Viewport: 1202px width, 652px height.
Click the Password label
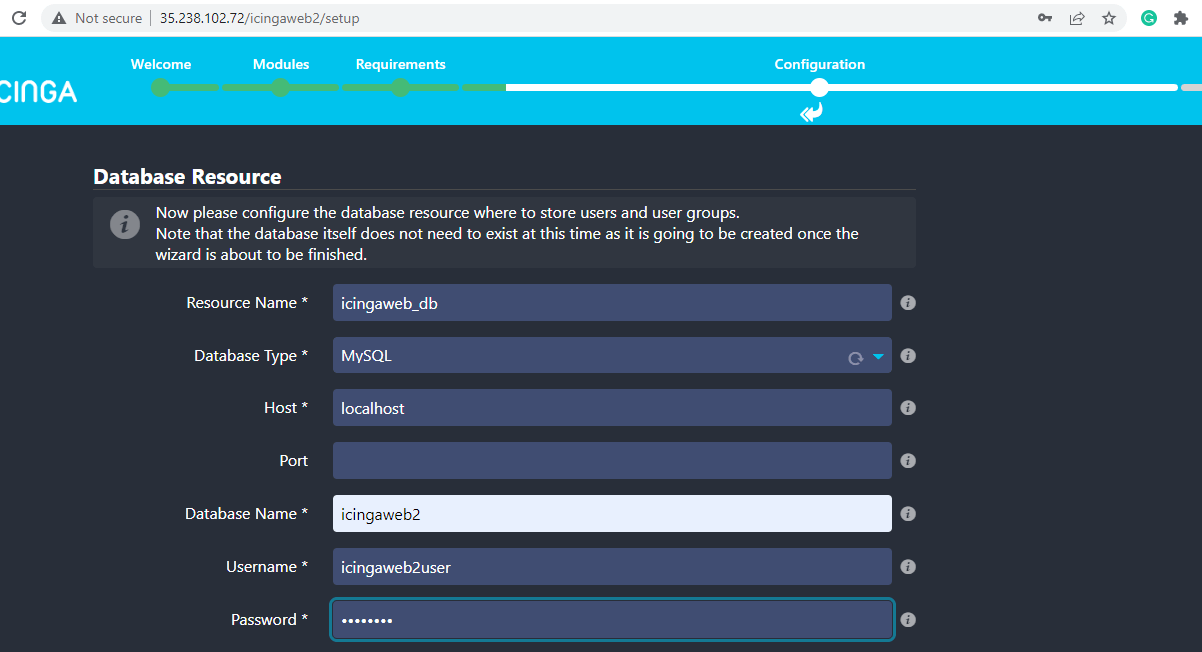click(x=270, y=620)
